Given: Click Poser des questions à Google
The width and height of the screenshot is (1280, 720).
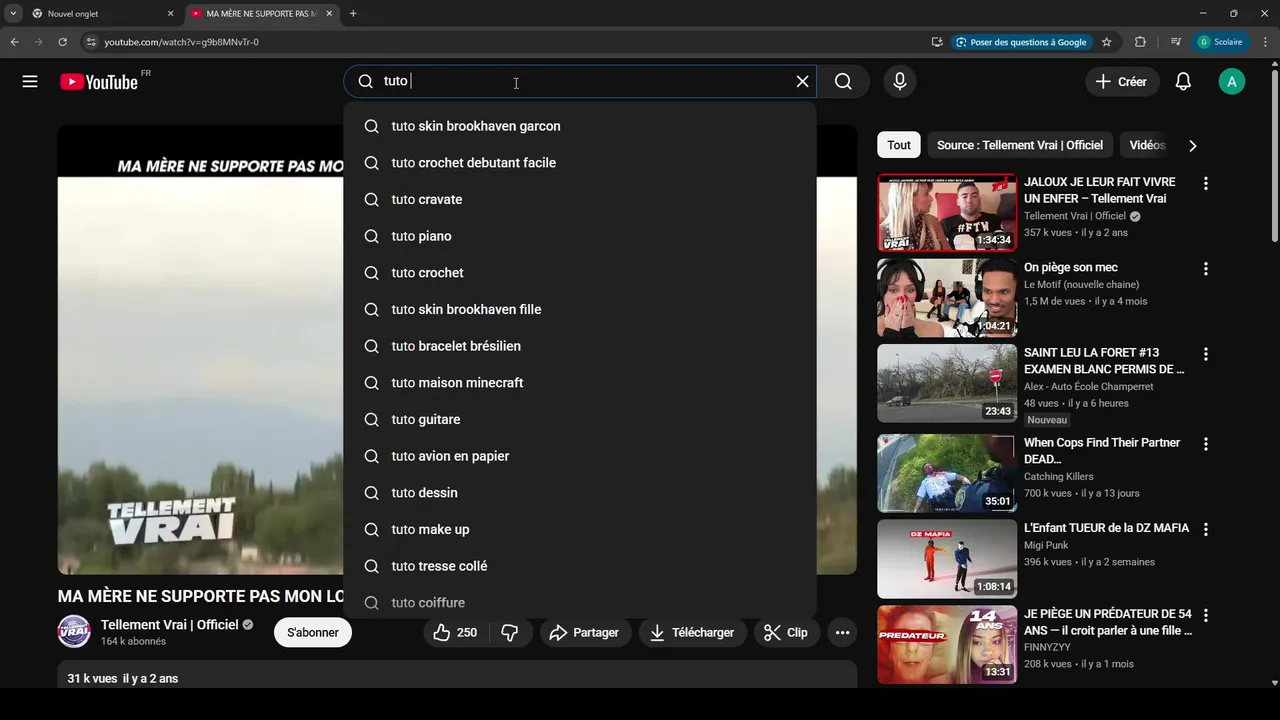Looking at the screenshot, I should (x=1021, y=42).
